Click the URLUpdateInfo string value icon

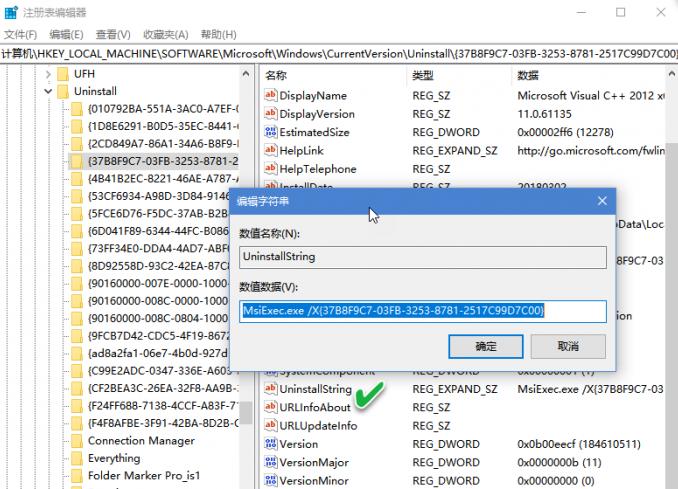point(271,425)
